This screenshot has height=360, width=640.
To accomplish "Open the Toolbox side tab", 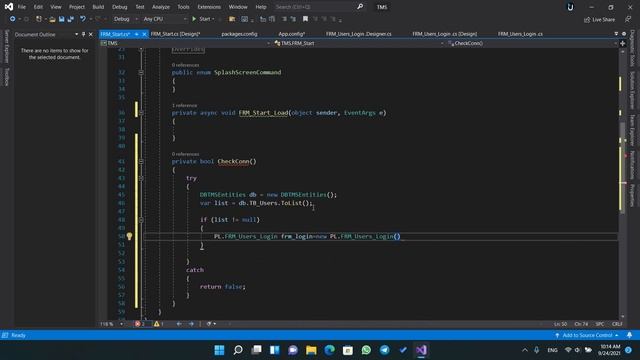I will [6, 77].
